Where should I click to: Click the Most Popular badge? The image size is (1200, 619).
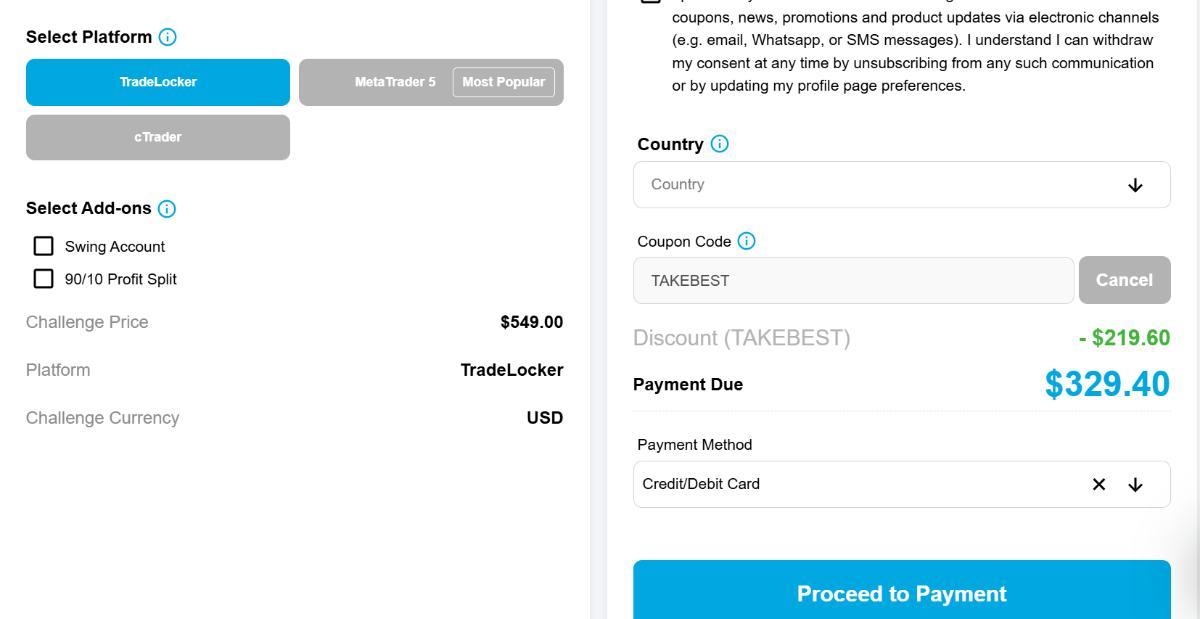[x=503, y=82]
